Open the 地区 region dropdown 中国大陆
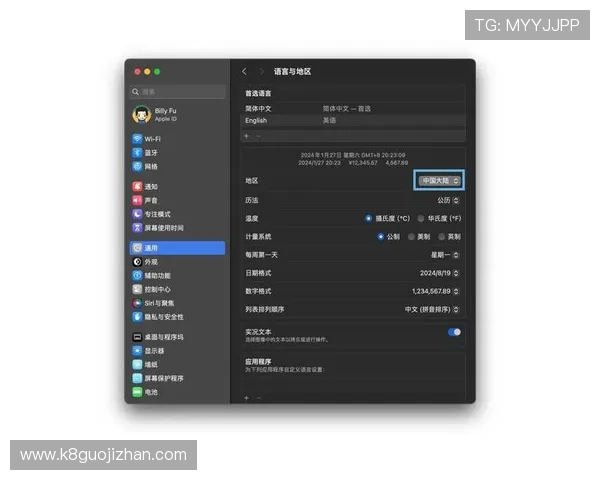 click(x=439, y=181)
